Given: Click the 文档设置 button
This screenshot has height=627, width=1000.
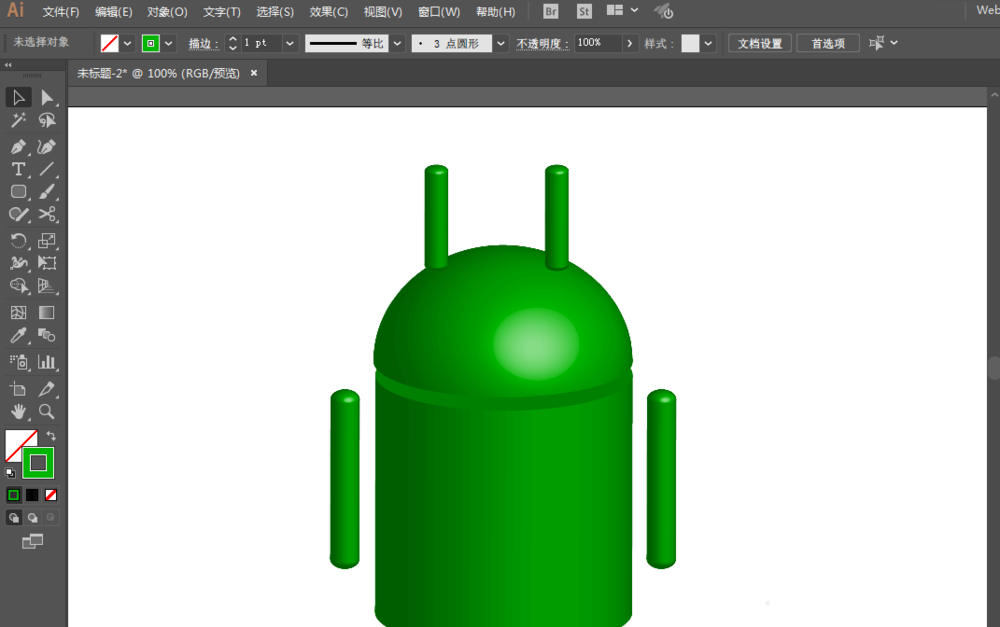Looking at the screenshot, I should pos(760,43).
